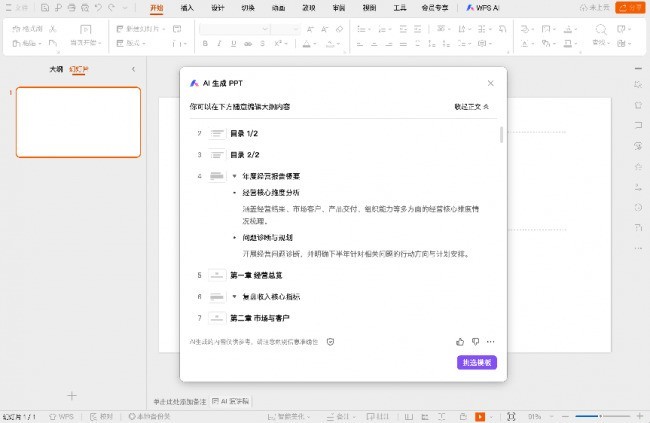Open the 插入 ribbon tab
This screenshot has width=650, height=423.
click(187, 8)
